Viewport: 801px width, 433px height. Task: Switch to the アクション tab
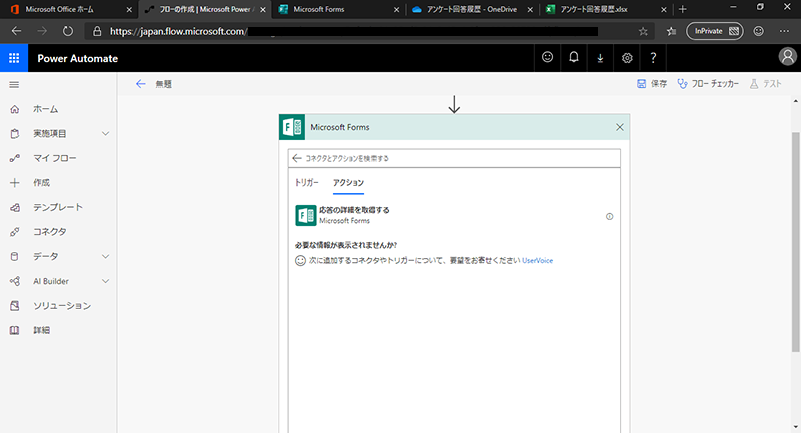[x=348, y=183]
